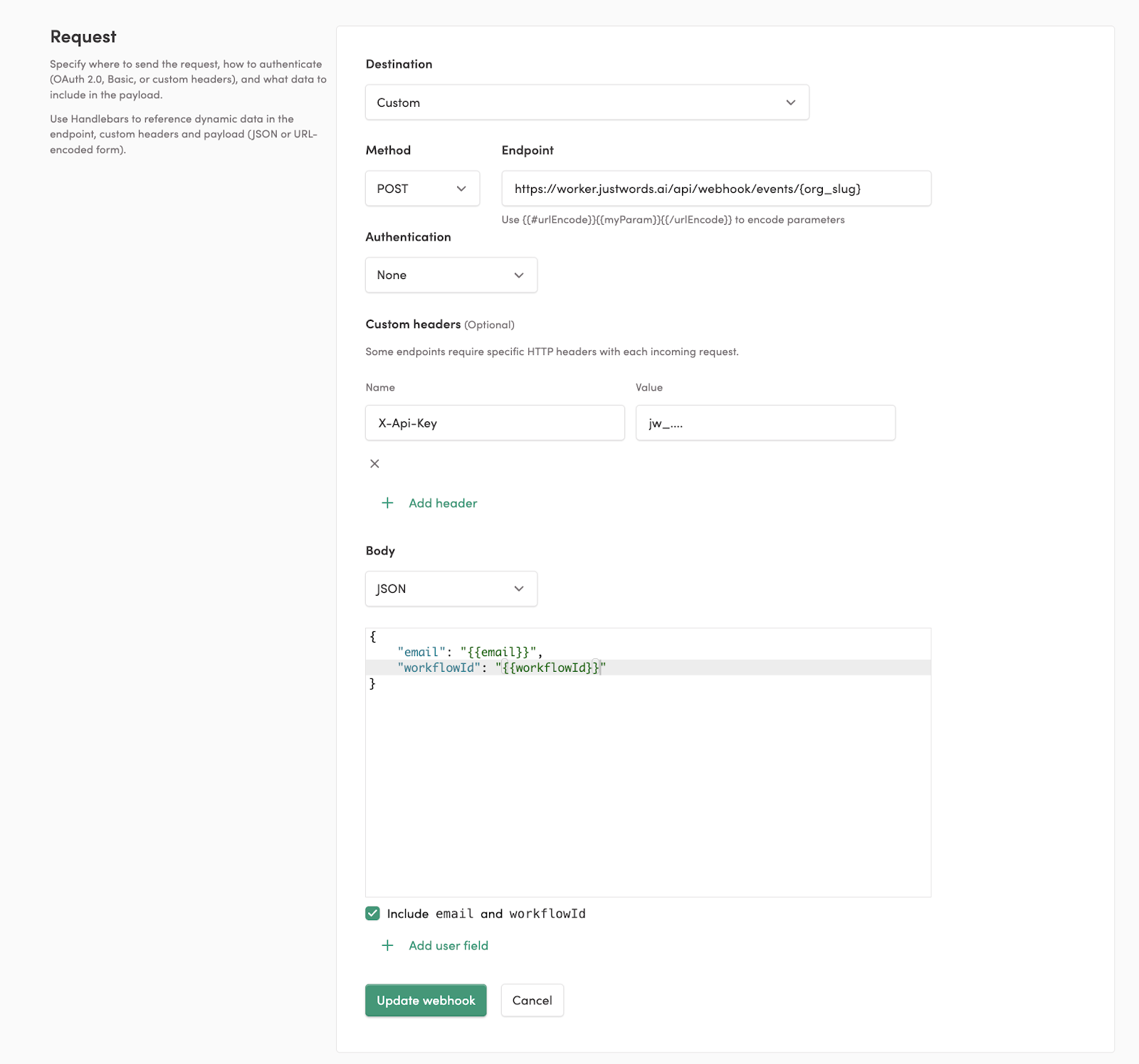Click the Add header link
Image resolution: width=1139 pixels, height=1064 pixels.
point(443,502)
